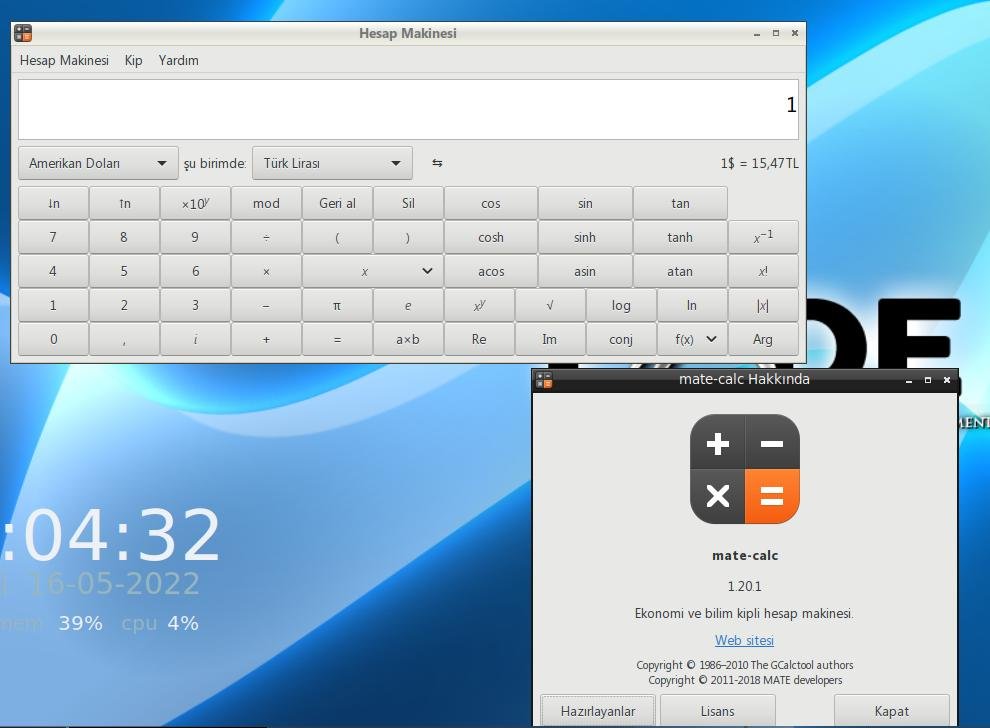Screen dimensions: 990x728
Task: Open the Hesap Makinesi menu in the menu bar
Action: tap(64, 60)
